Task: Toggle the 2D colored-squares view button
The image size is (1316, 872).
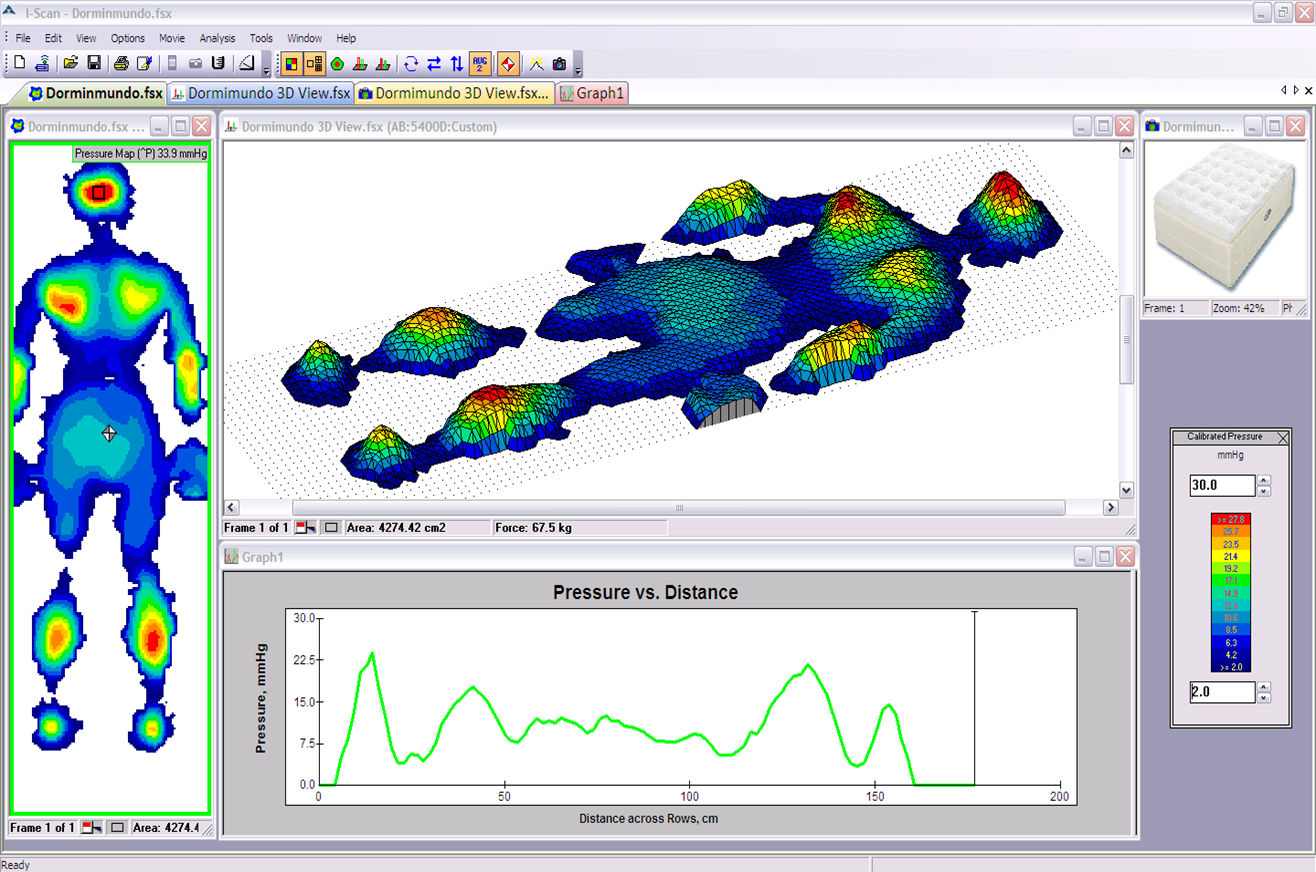Action: pos(291,64)
